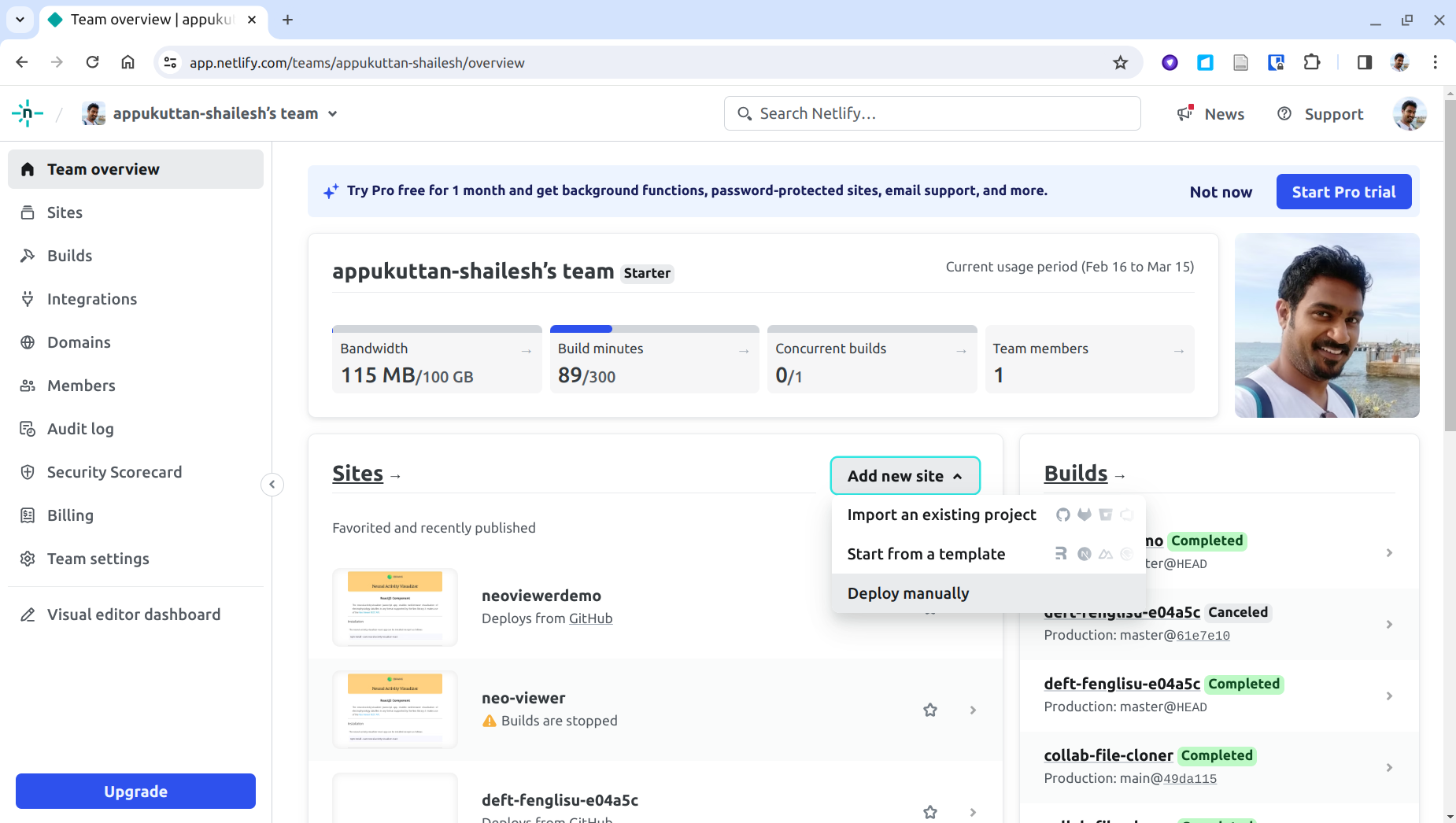Open browser Extensions puzzle icon
Viewport: 1456px width, 823px height.
tap(1312, 62)
